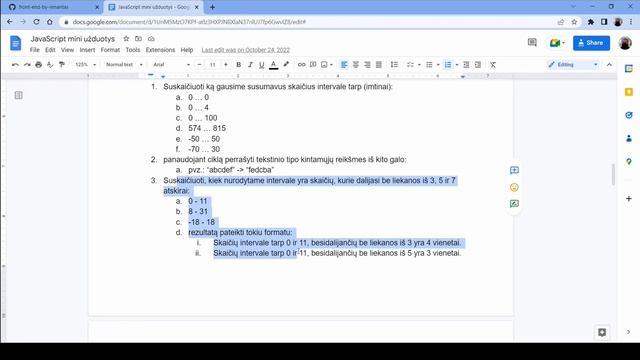Toggle italic formatting

click(250, 64)
